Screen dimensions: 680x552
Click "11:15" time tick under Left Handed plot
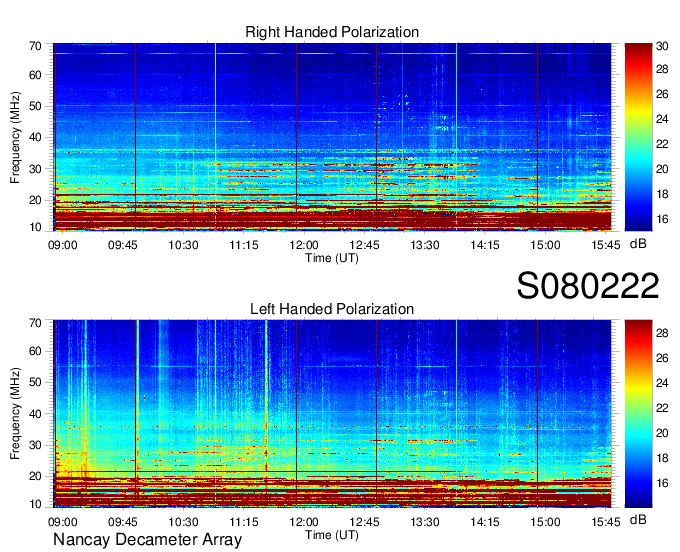click(244, 522)
